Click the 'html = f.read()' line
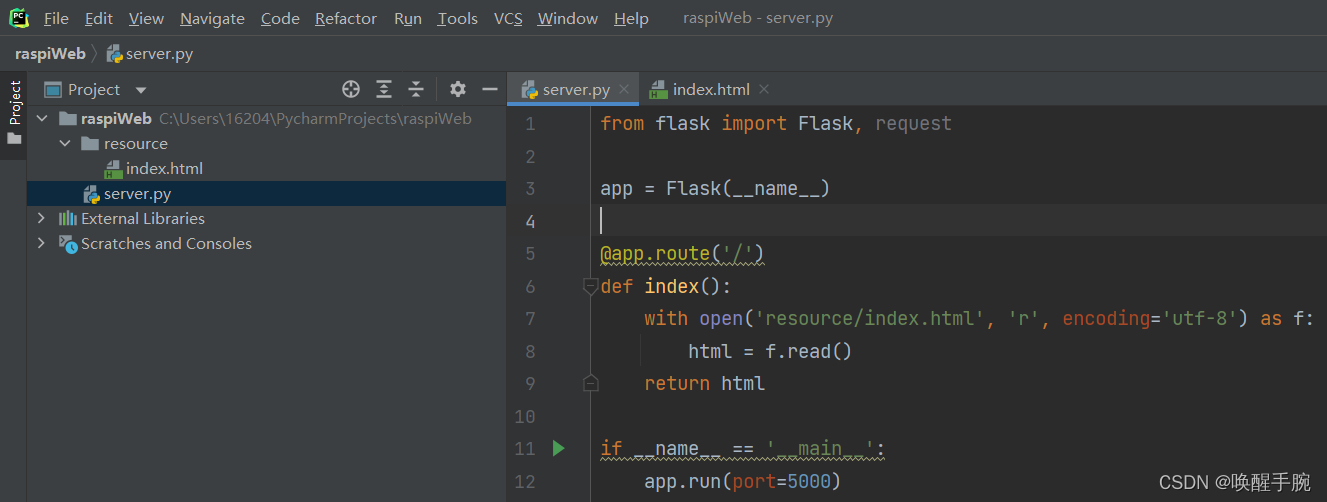 (x=770, y=352)
